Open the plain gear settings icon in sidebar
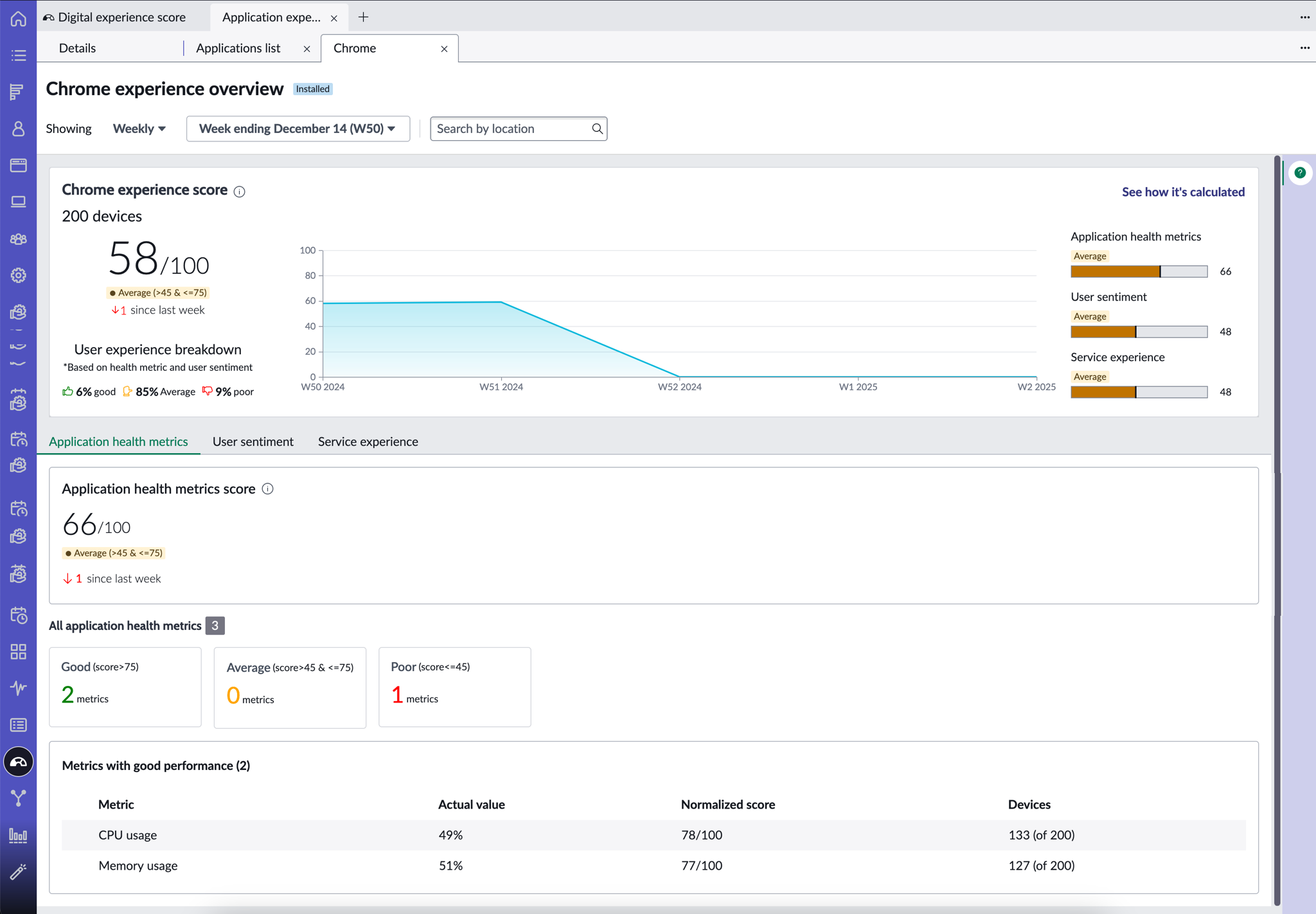Image resolution: width=1316 pixels, height=914 pixels. (x=19, y=275)
